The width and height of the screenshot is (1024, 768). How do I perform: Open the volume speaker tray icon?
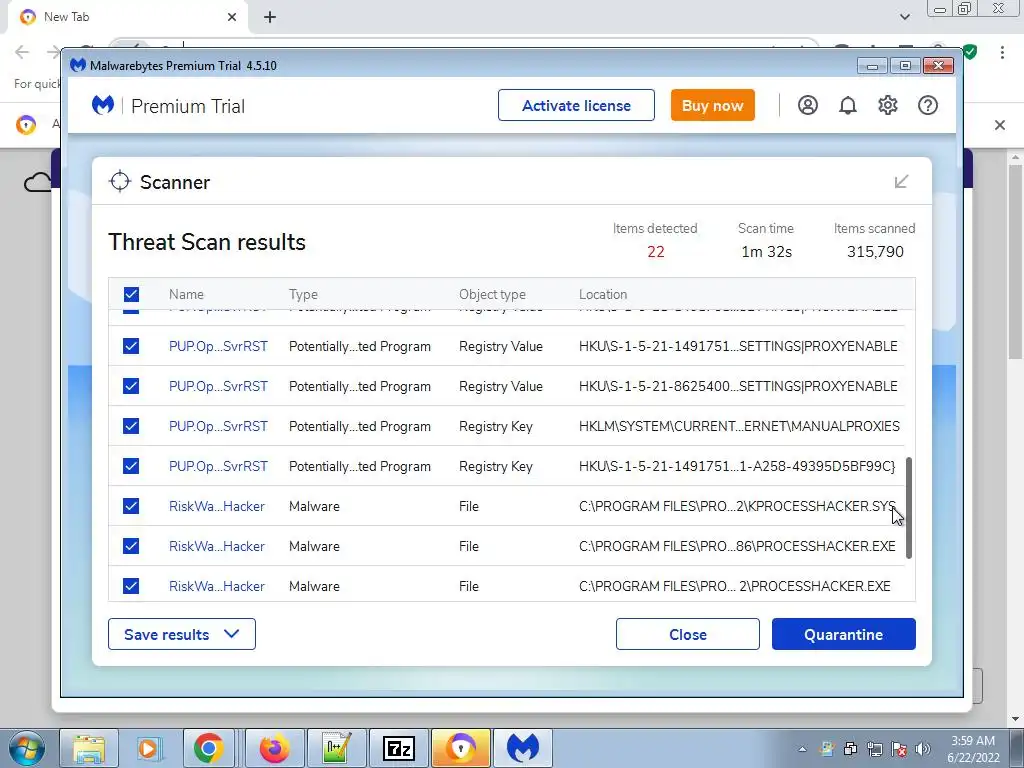point(923,749)
